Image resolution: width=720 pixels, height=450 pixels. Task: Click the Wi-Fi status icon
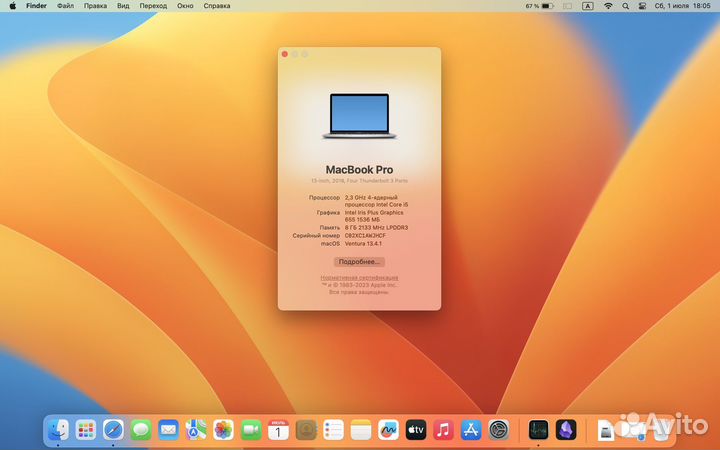(x=608, y=6)
